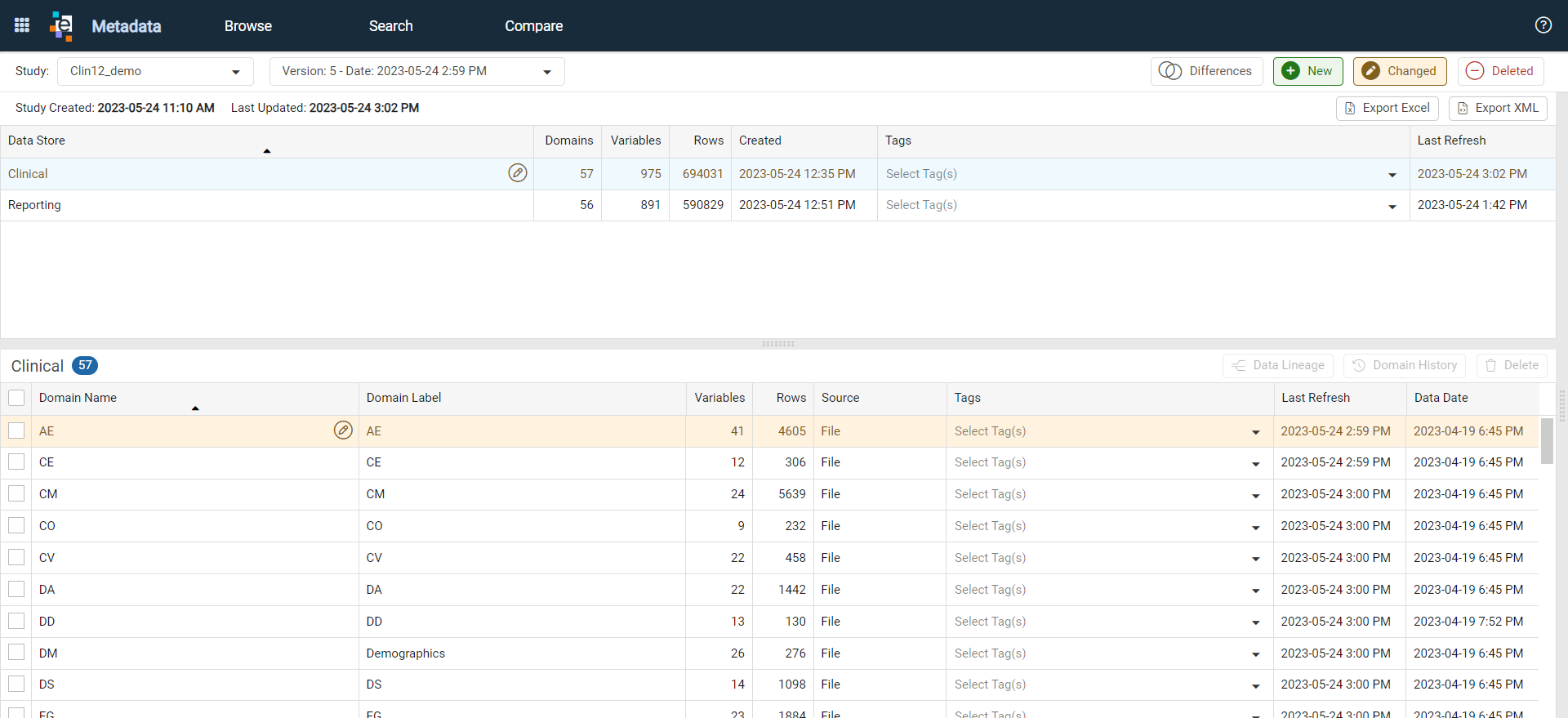
Task: Check the AE domain checkbox
Action: coord(16,430)
